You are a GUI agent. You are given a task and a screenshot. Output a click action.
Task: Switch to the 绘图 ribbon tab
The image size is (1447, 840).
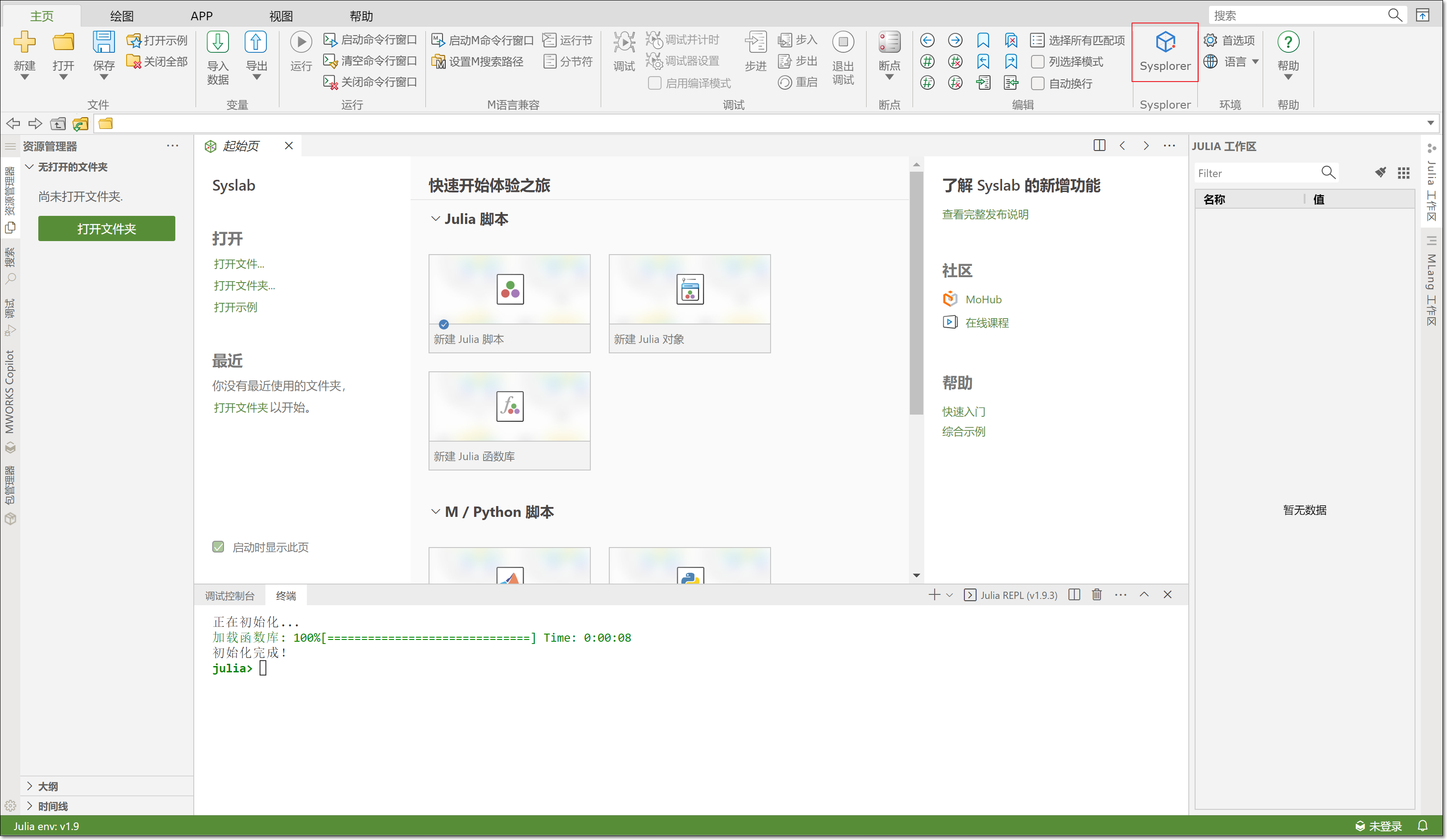tap(122, 16)
